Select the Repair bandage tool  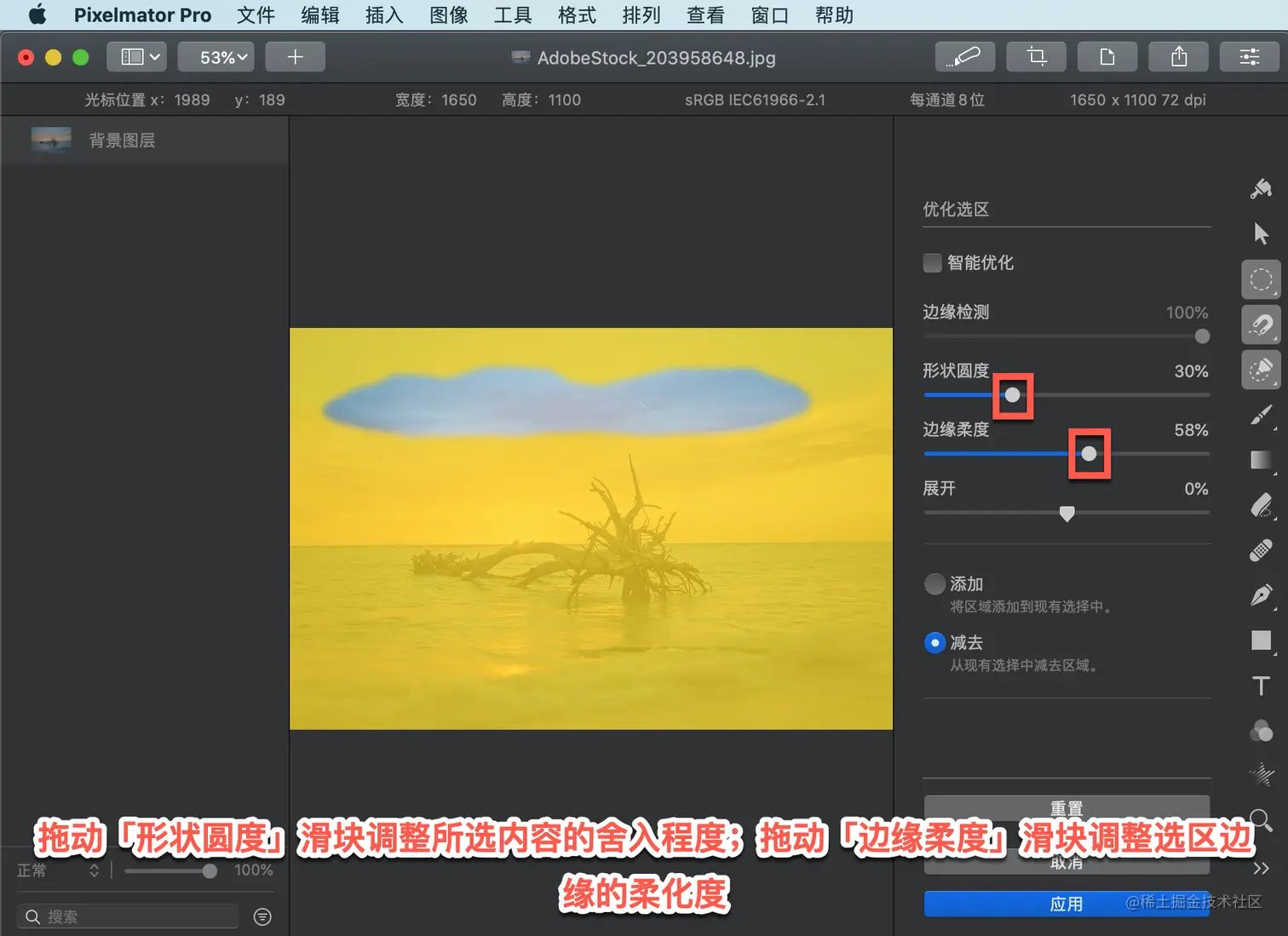pyautogui.click(x=1261, y=550)
